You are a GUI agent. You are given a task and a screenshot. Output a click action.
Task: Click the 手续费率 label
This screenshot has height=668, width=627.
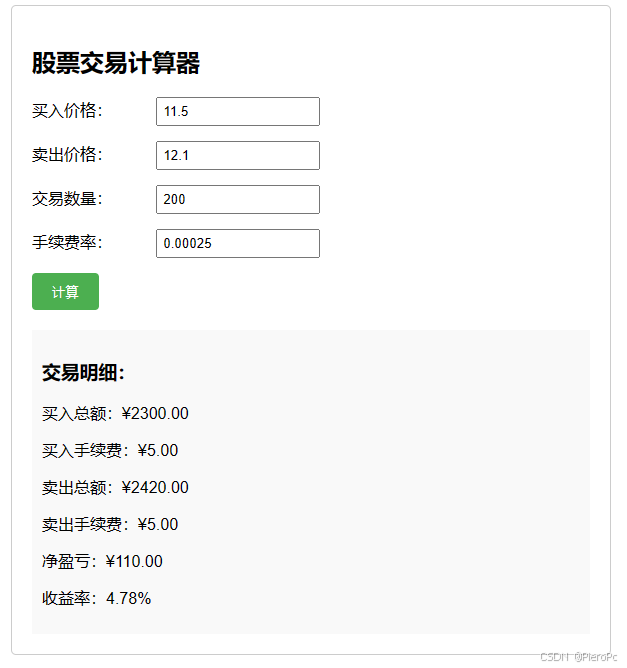coord(67,243)
